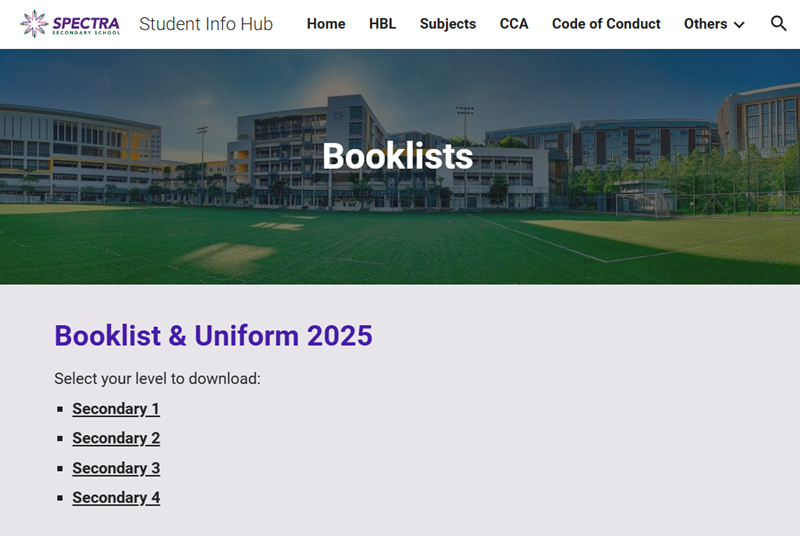The width and height of the screenshot is (800, 536).
Task: Select the Subjects nav item
Action: click(x=447, y=24)
